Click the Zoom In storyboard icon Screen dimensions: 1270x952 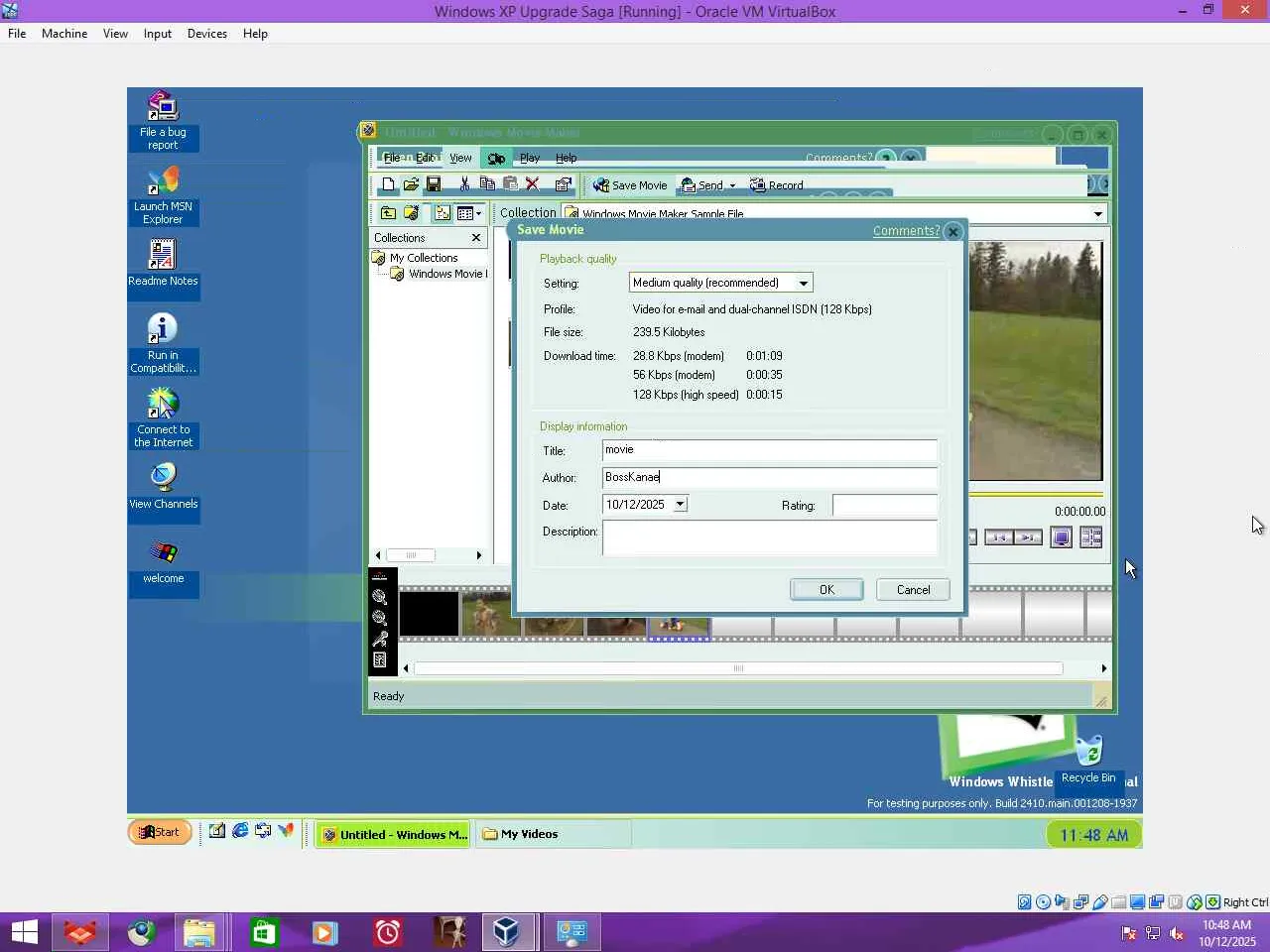click(x=379, y=597)
